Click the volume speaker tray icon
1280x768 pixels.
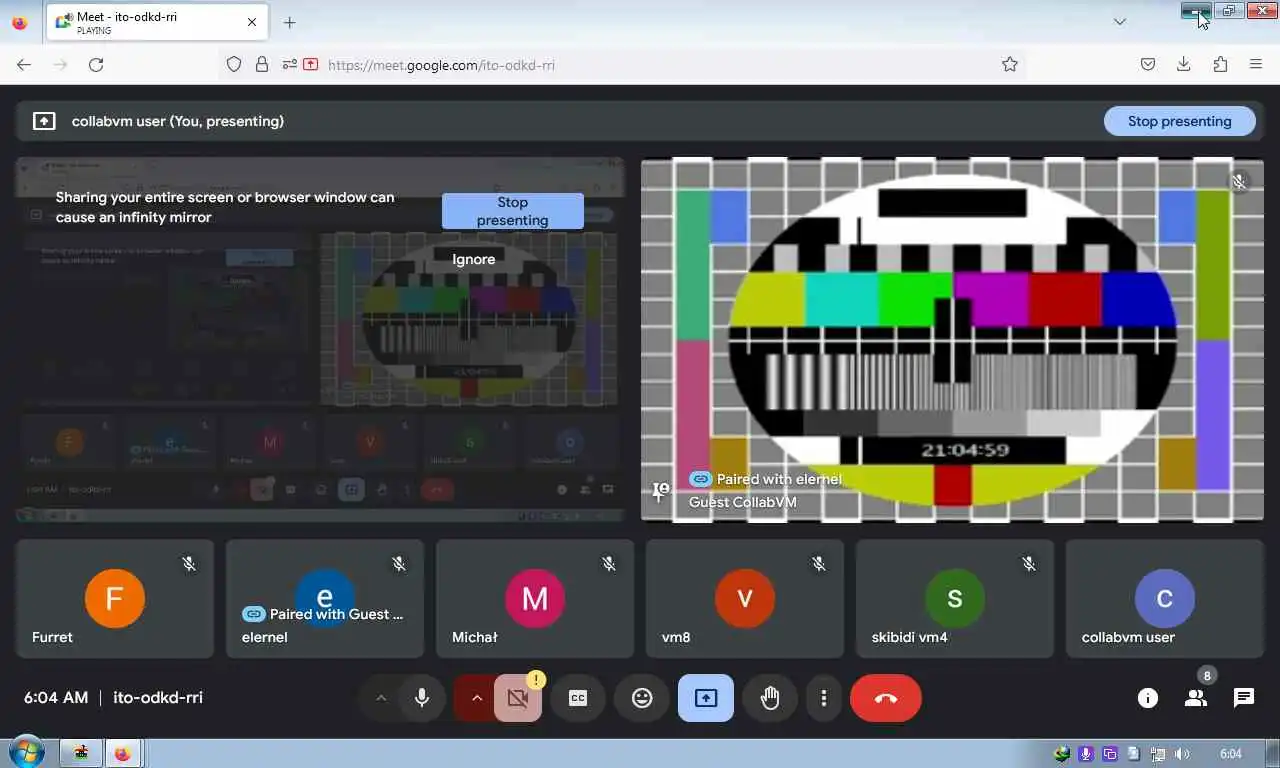click(1182, 754)
